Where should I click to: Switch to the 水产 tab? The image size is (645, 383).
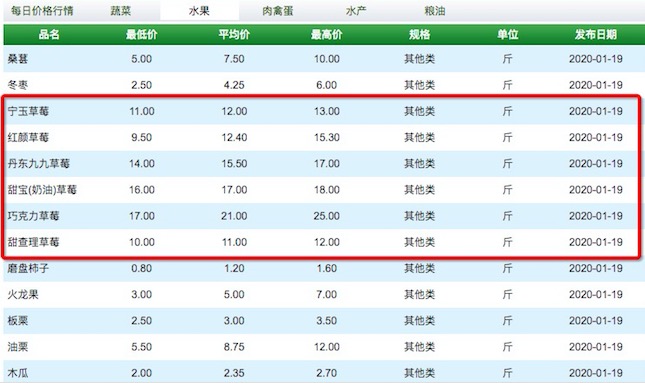356,11
